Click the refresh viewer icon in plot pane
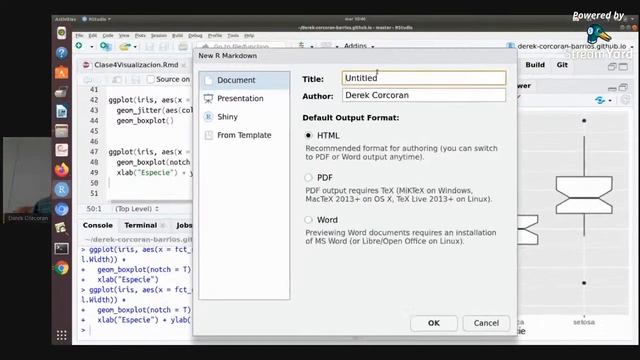 pos(600,100)
